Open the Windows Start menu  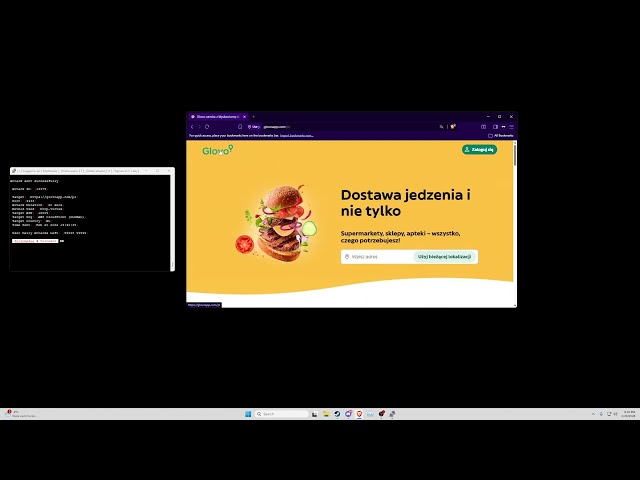pyautogui.click(x=247, y=413)
